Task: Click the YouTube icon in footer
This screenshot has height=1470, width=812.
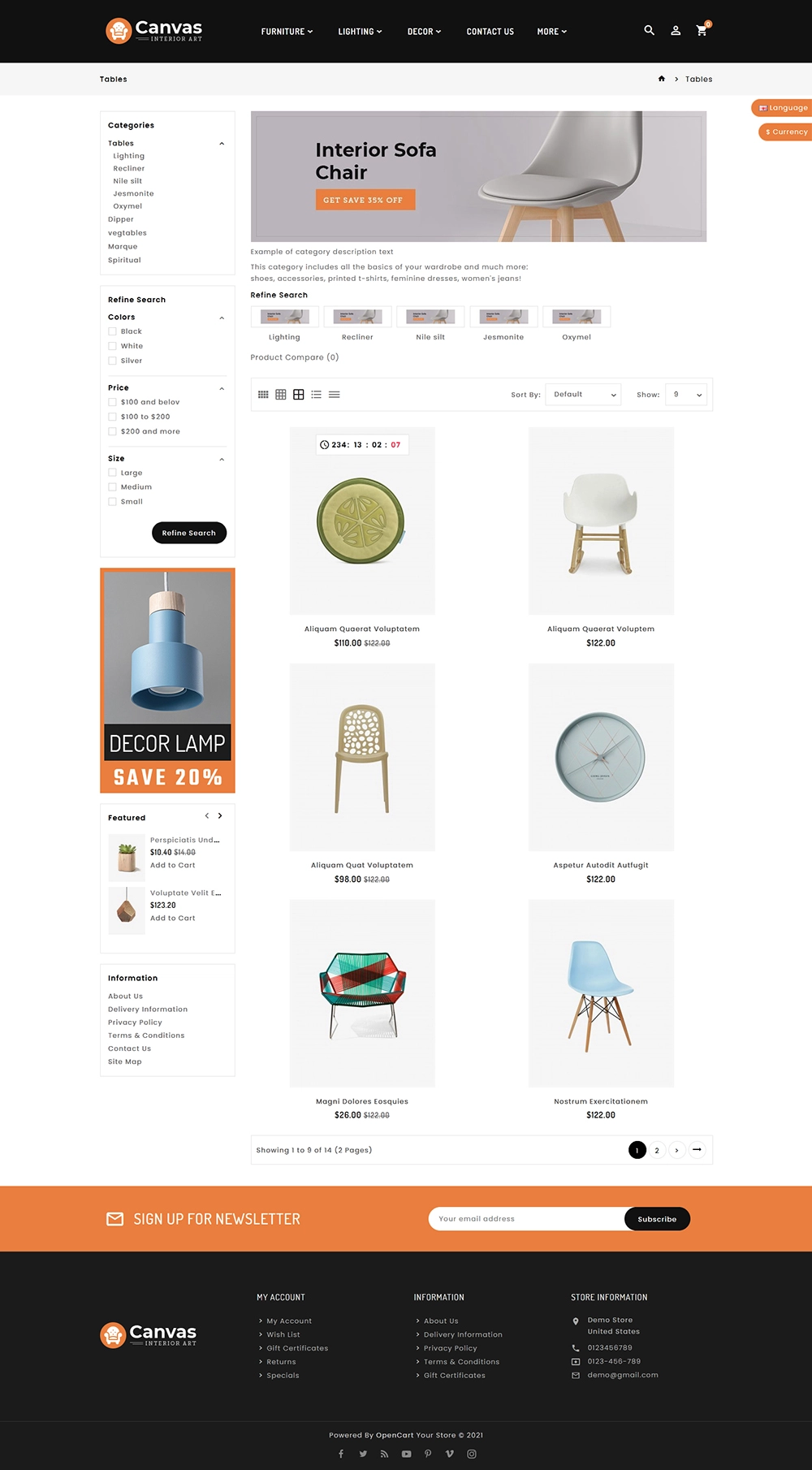Action: click(x=406, y=1454)
